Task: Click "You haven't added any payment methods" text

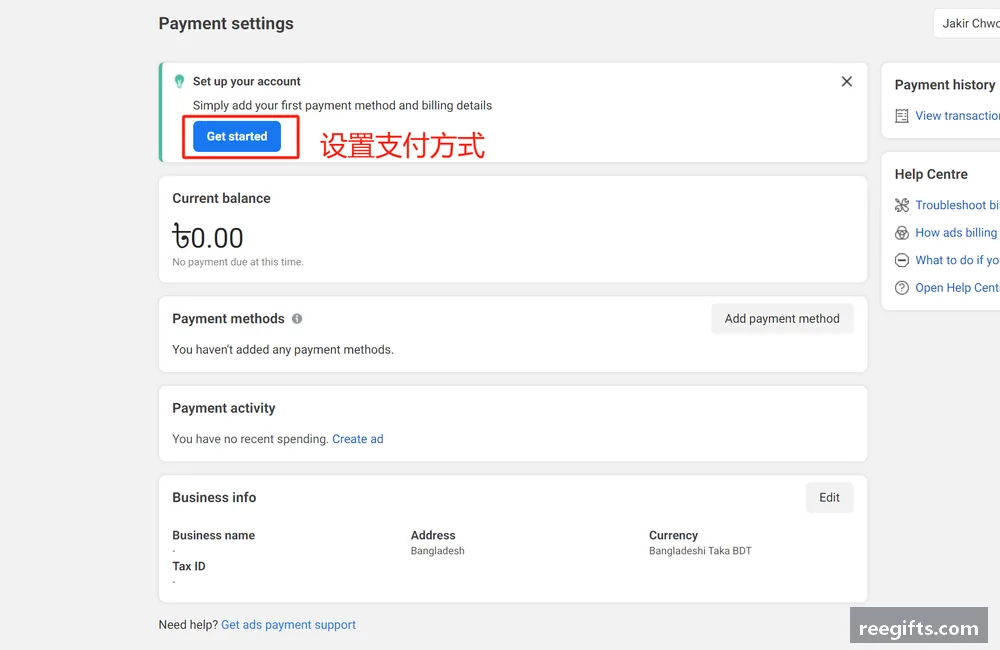Action: coord(283,350)
